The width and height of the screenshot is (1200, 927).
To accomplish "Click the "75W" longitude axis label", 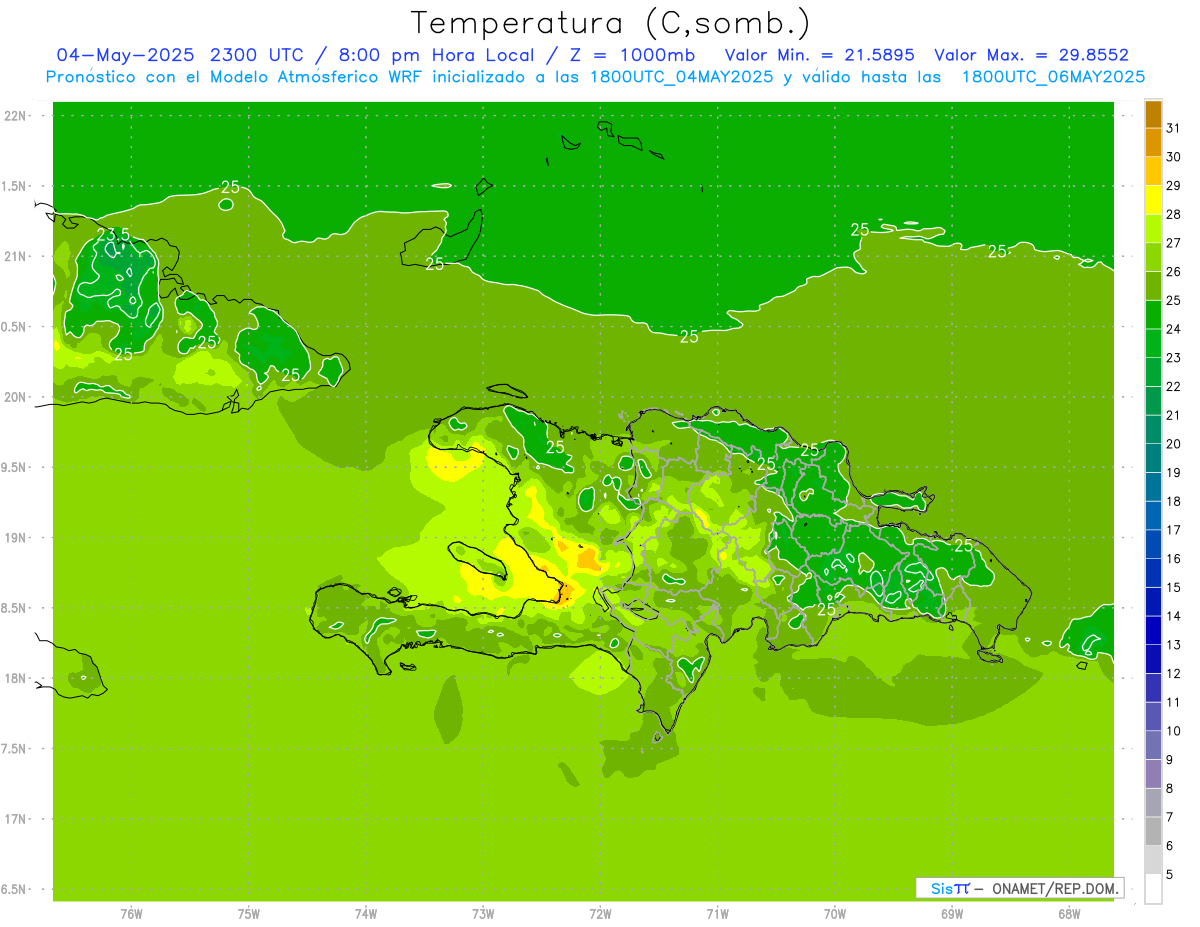I will [x=249, y=914].
